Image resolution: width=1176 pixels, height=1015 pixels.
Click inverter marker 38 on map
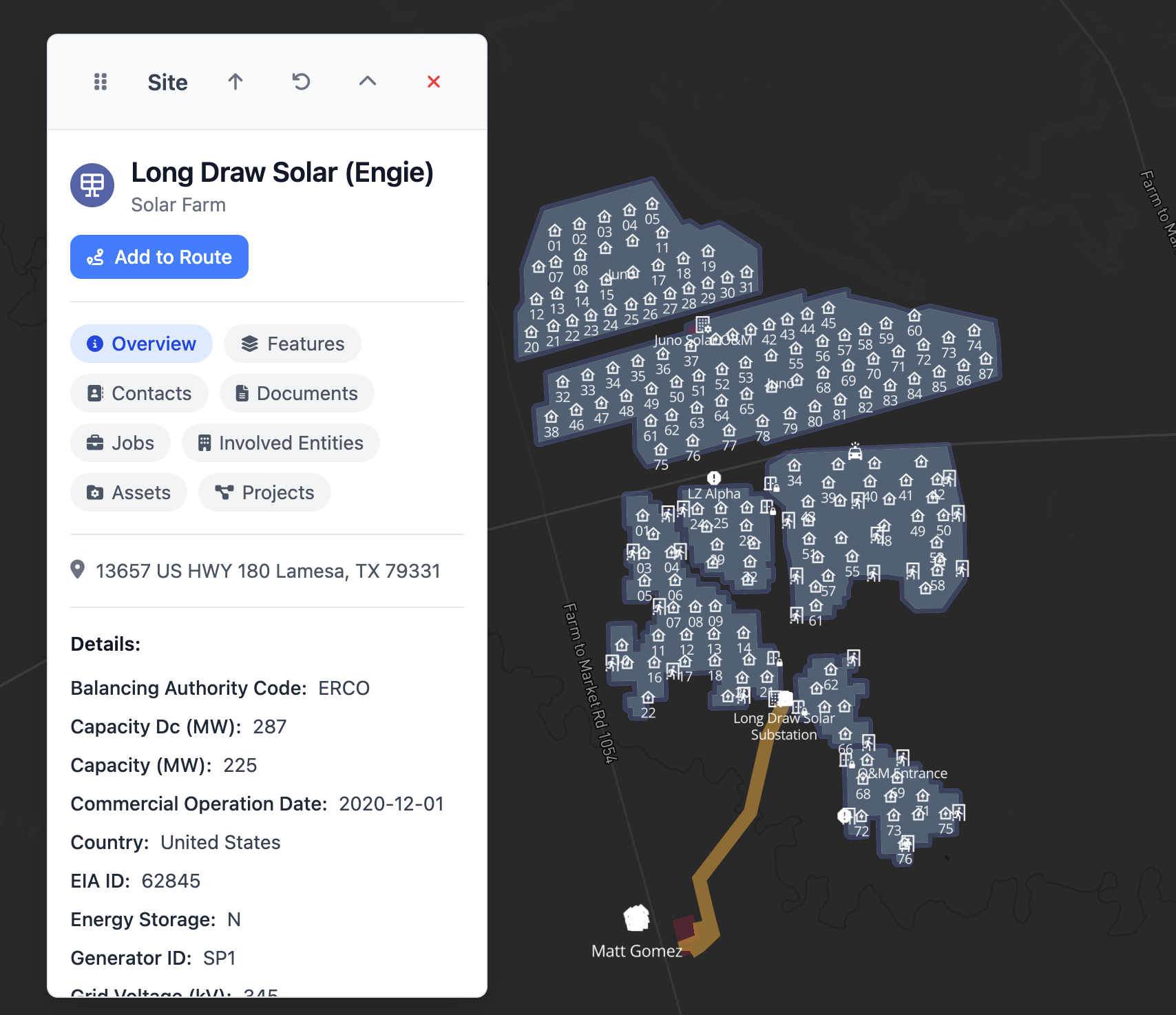pyautogui.click(x=551, y=417)
